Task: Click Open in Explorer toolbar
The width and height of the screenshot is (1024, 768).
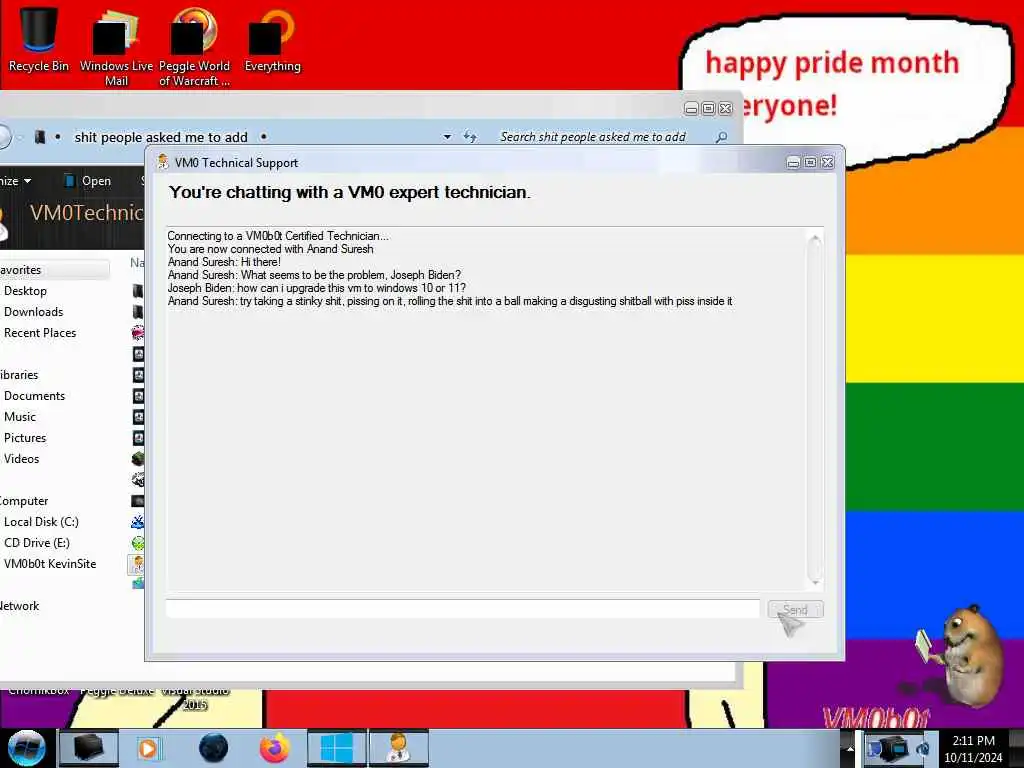Action: click(88, 181)
